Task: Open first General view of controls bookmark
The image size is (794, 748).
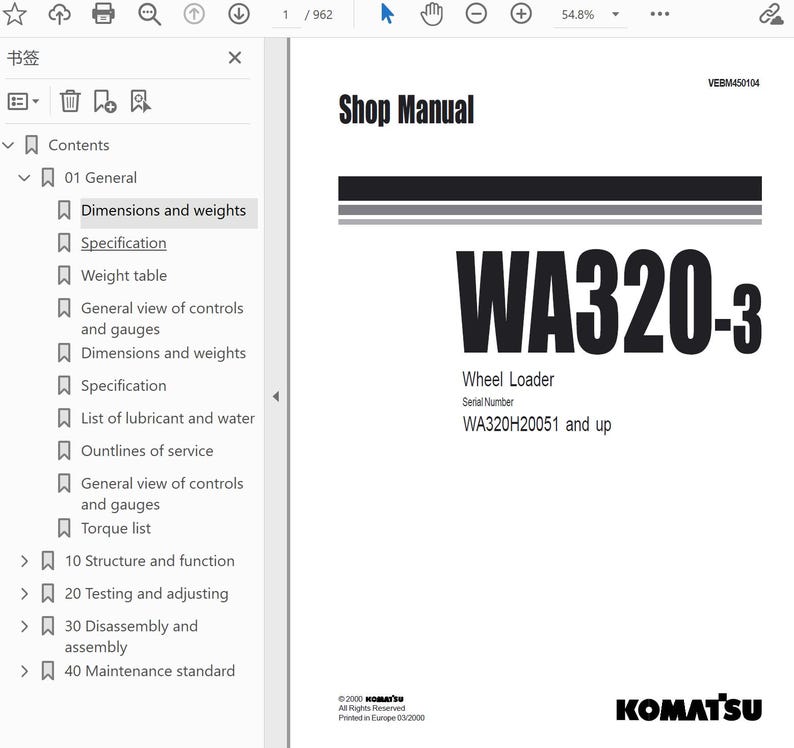Action: point(162,319)
